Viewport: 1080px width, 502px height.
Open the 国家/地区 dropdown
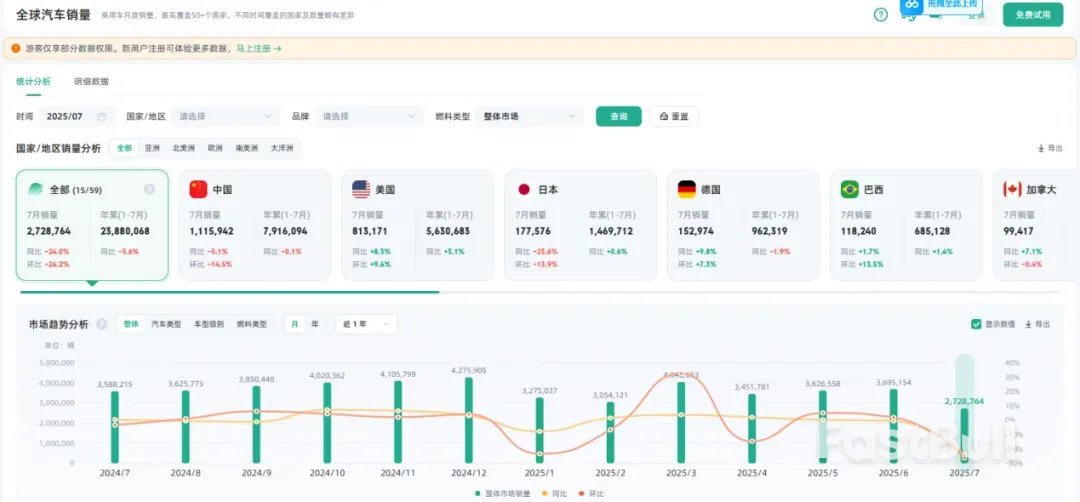(225, 116)
